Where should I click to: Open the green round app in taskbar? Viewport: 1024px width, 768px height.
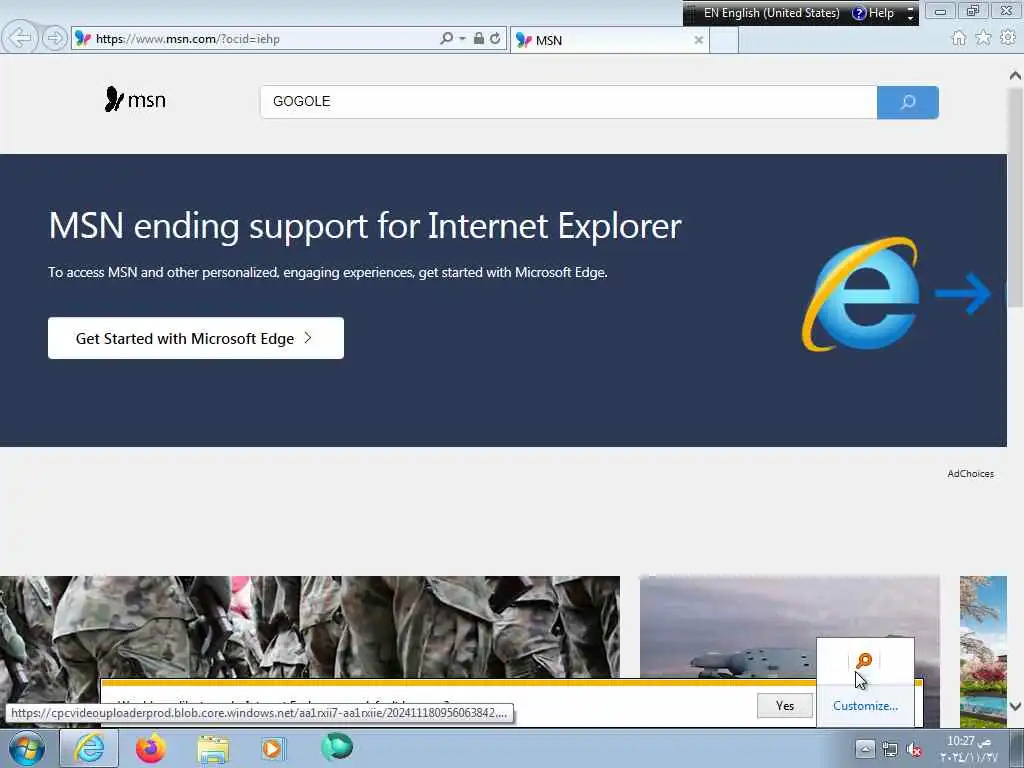pyautogui.click(x=336, y=747)
